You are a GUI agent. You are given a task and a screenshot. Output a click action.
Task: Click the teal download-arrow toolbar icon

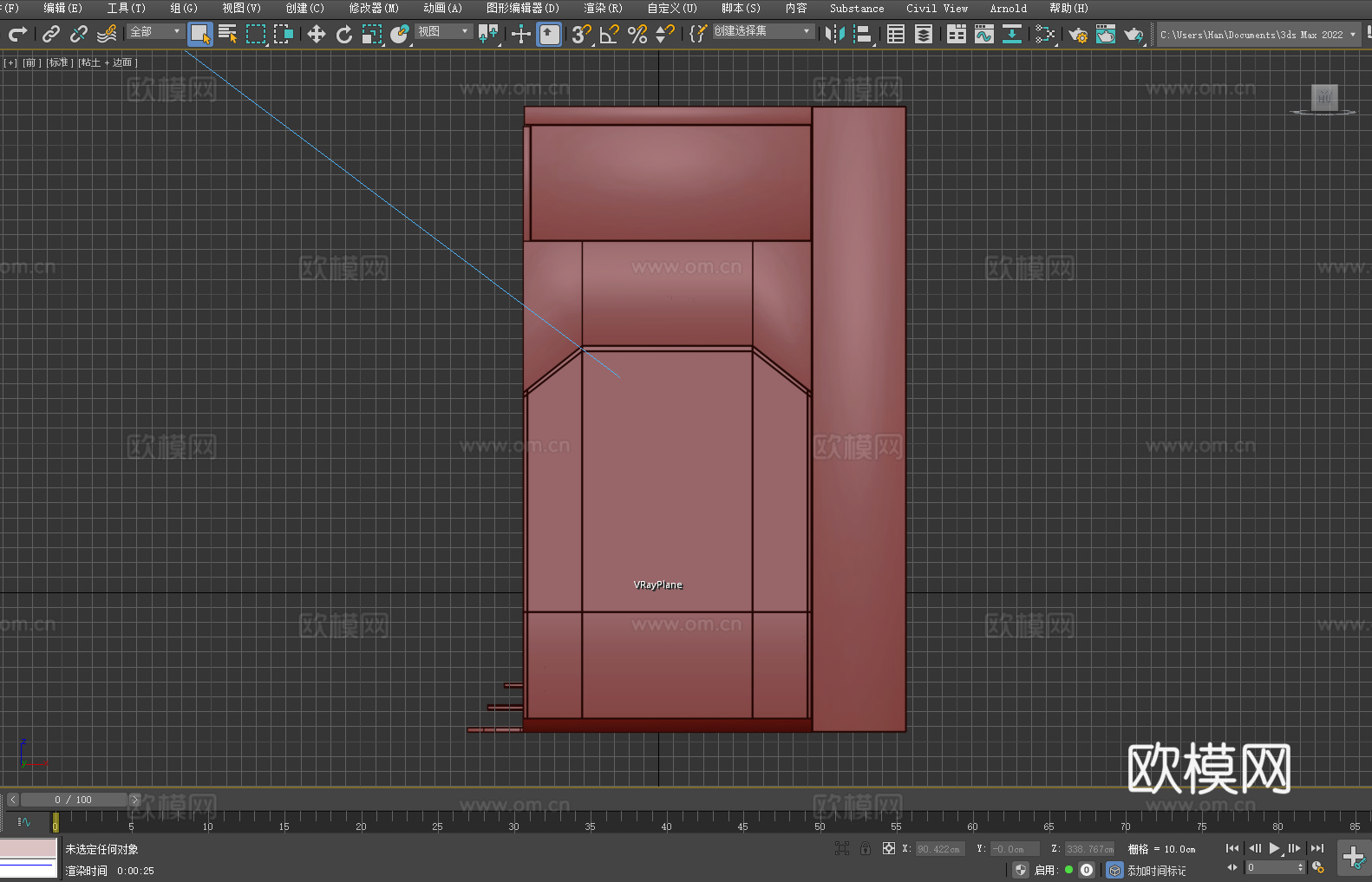click(1012, 34)
